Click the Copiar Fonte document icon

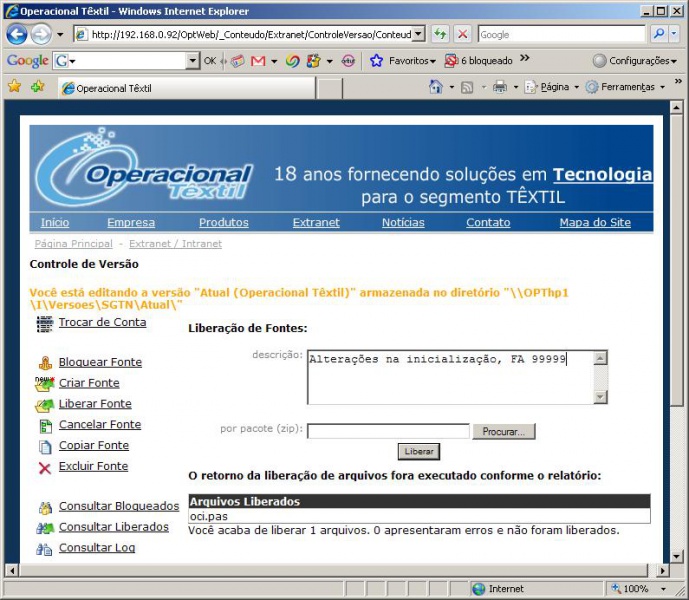44,446
